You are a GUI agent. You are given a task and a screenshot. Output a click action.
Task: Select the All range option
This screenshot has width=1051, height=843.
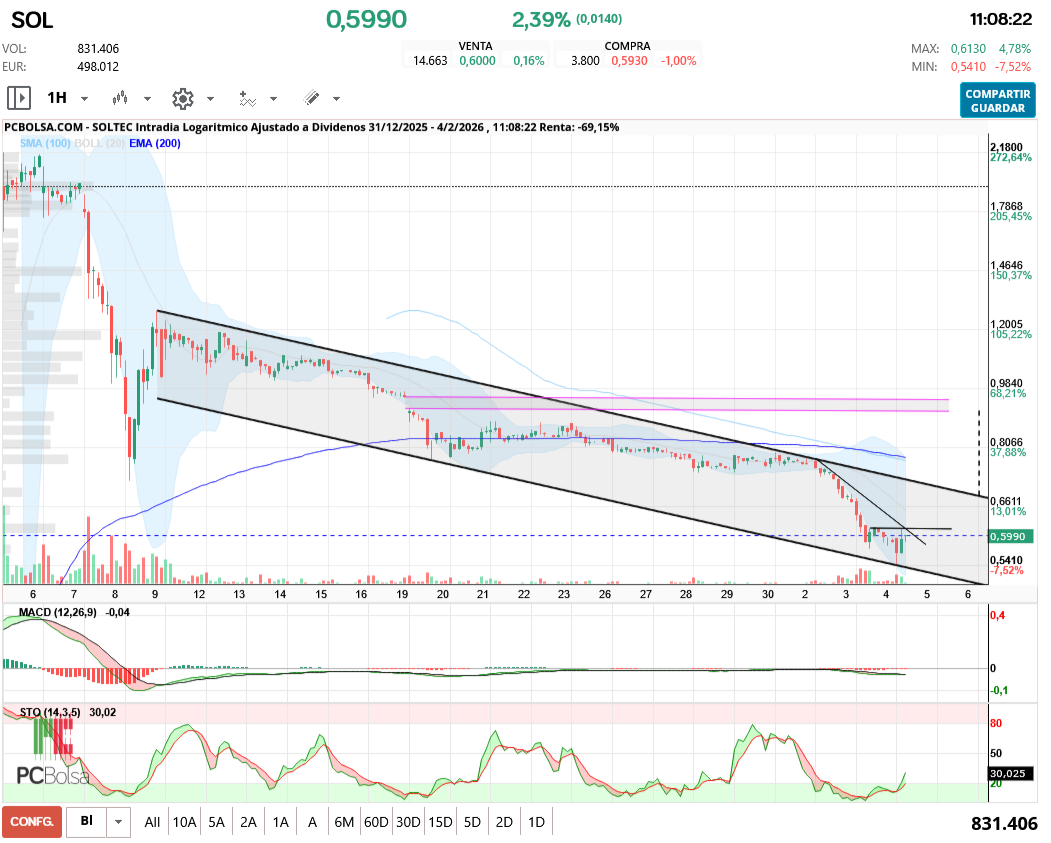(x=152, y=821)
